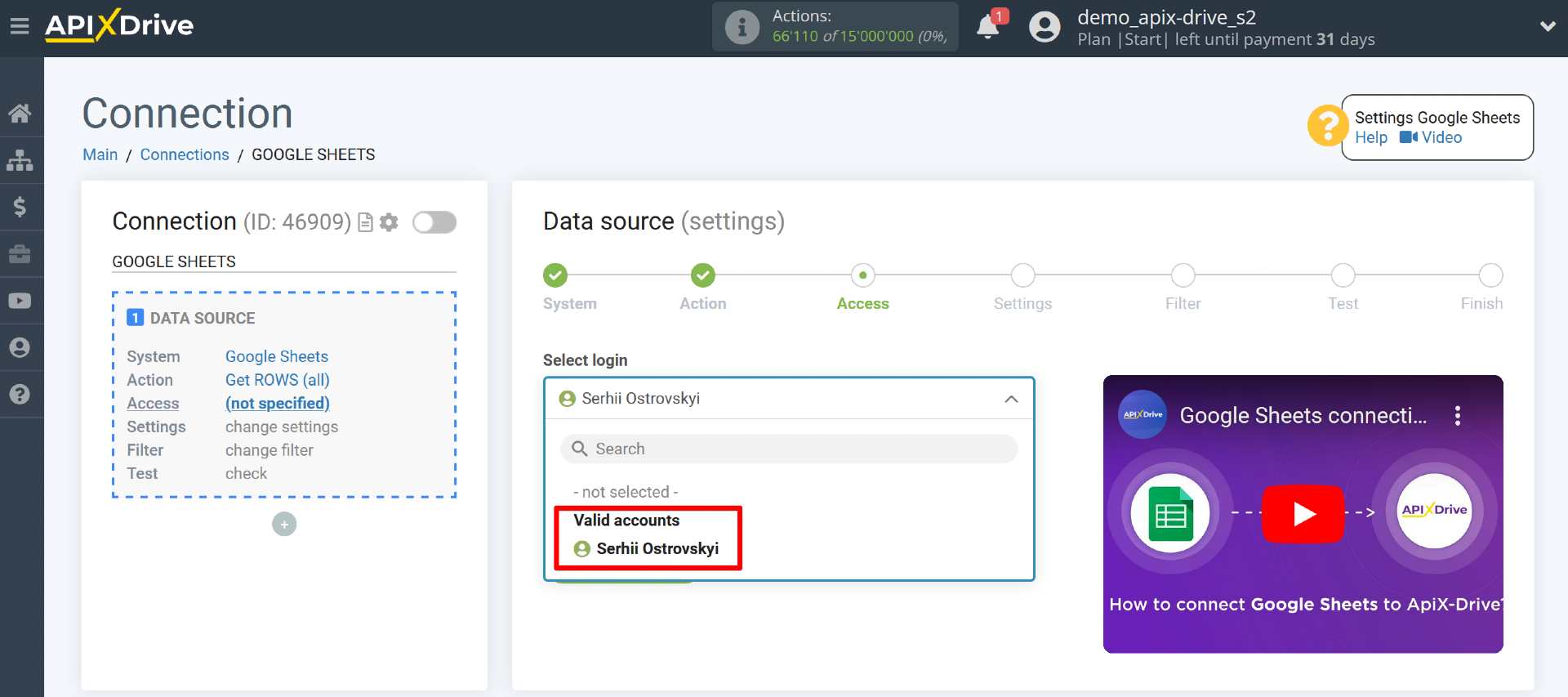The image size is (1568, 697).
Task: Click the ApiX-Drive channel icon in video
Action: 1142,415
